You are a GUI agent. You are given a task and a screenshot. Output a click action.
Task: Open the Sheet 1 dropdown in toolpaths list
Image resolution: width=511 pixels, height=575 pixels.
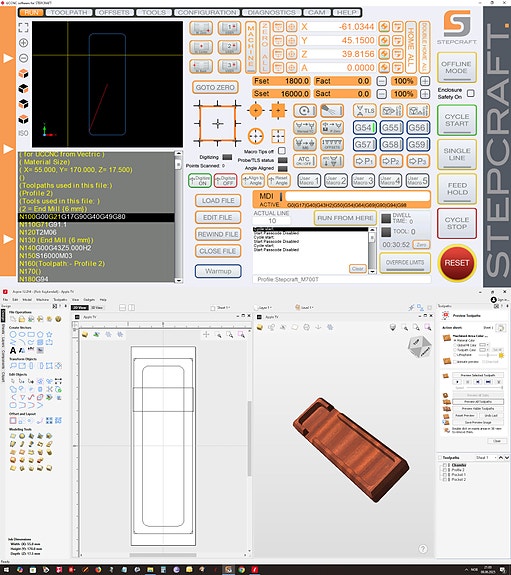(486, 458)
